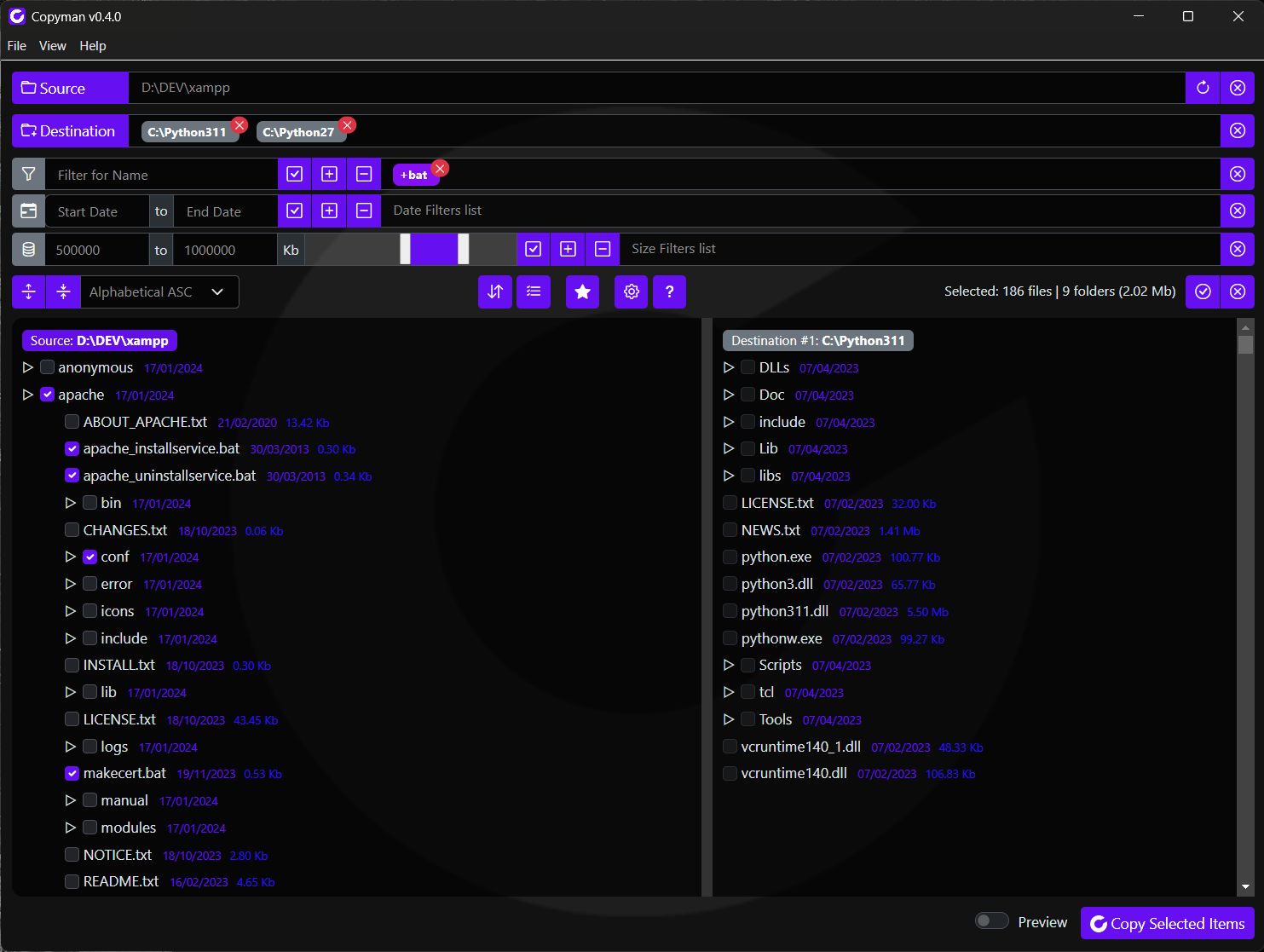The height and width of the screenshot is (952, 1264).
Task: Open the View menu
Action: tap(52, 46)
